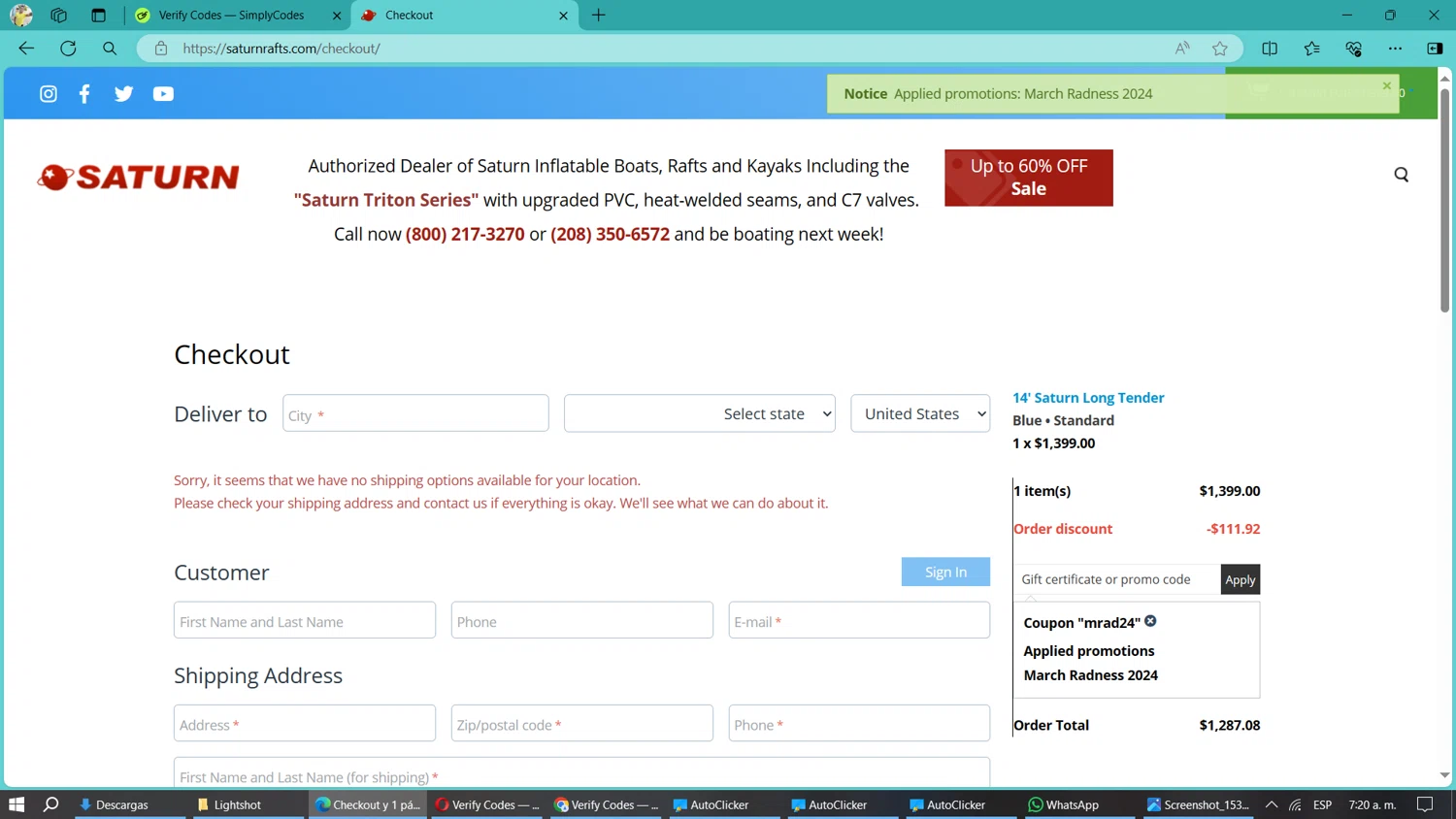View site information lock icon
Screen dimensions: 1456x819
coord(161,49)
